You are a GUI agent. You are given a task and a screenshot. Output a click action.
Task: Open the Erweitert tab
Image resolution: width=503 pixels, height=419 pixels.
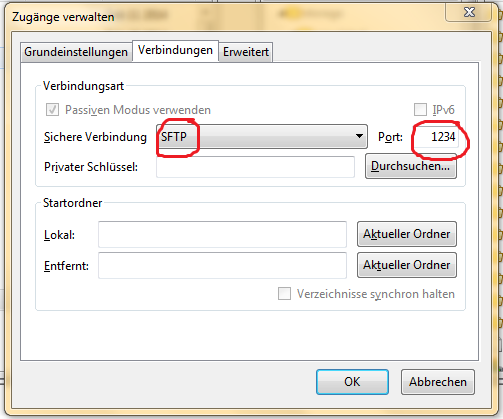coord(246,52)
